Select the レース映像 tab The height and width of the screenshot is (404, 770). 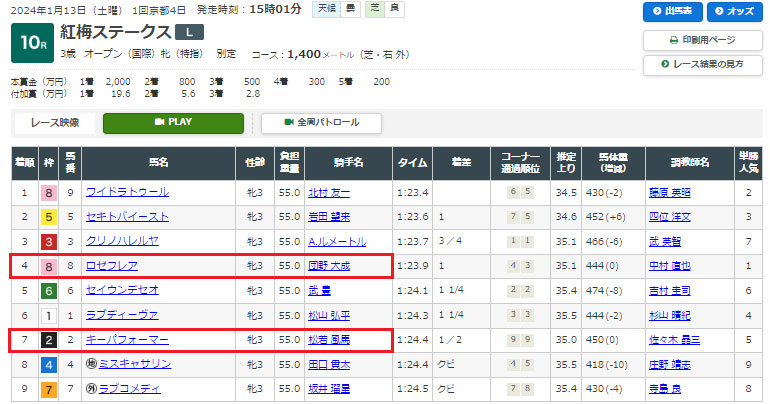pos(54,123)
